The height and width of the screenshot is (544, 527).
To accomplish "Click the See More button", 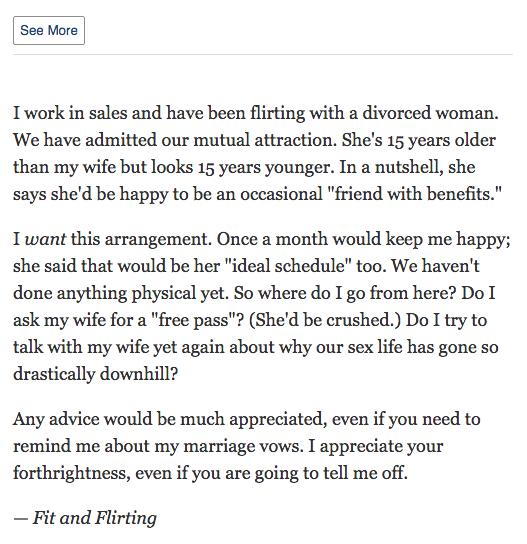I will click(49, 30).
